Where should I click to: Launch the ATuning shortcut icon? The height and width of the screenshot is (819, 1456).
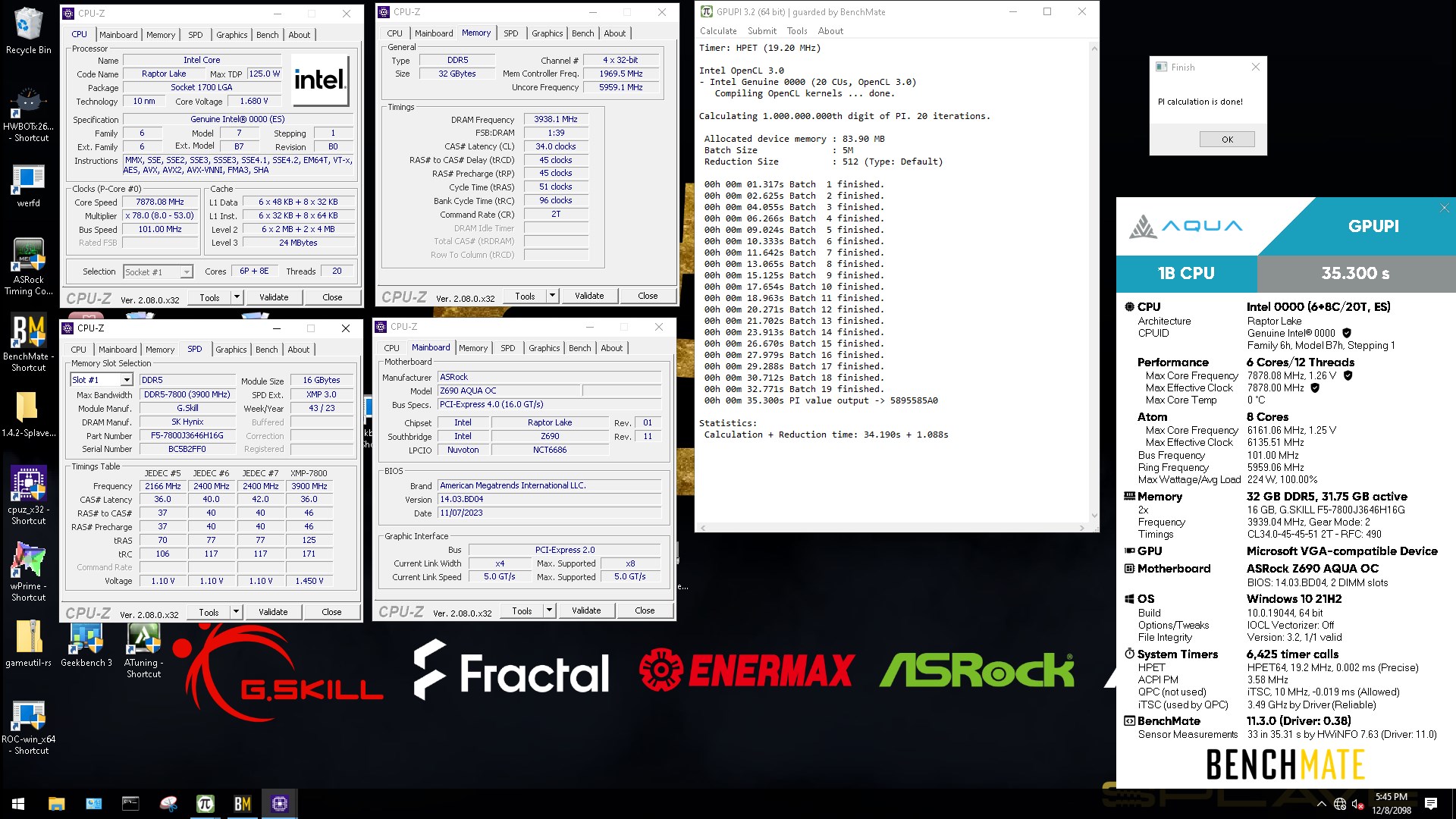[143, 650]
